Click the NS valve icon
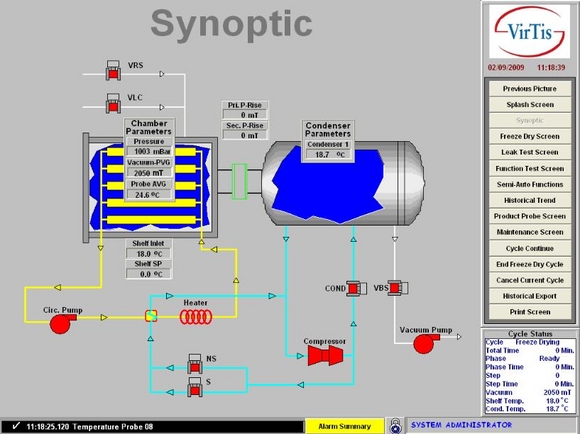 (195, 364)
